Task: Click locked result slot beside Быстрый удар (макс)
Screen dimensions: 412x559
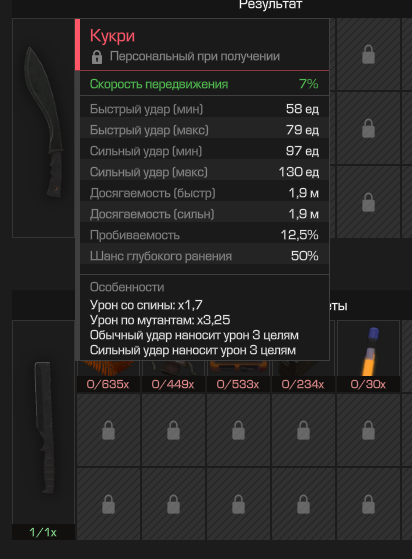Action: click(x=368, y=128)
